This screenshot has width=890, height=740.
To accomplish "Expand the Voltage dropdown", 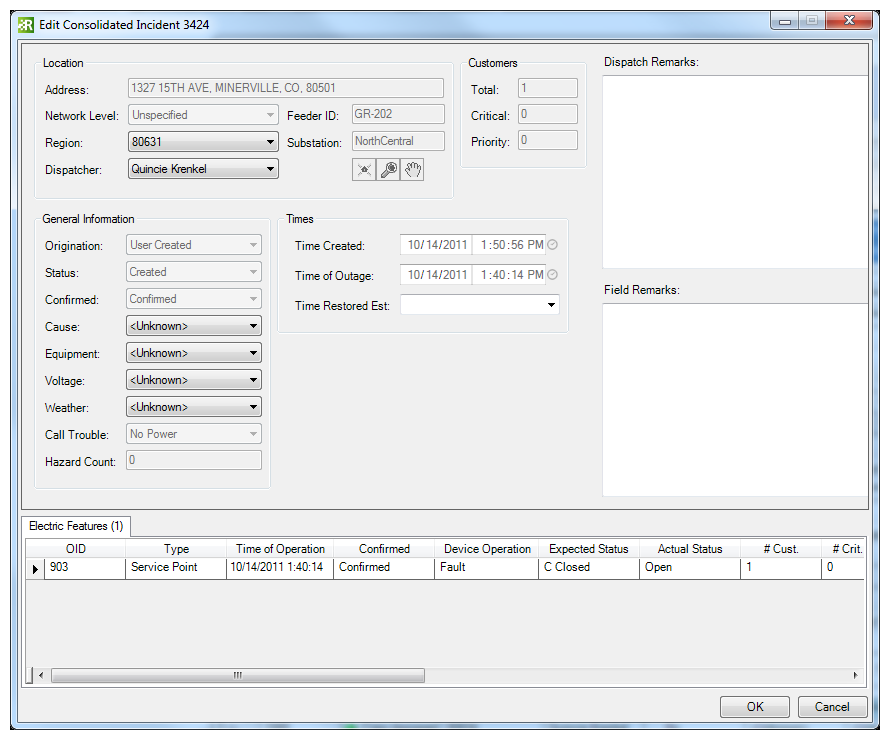I will point(194,380).
